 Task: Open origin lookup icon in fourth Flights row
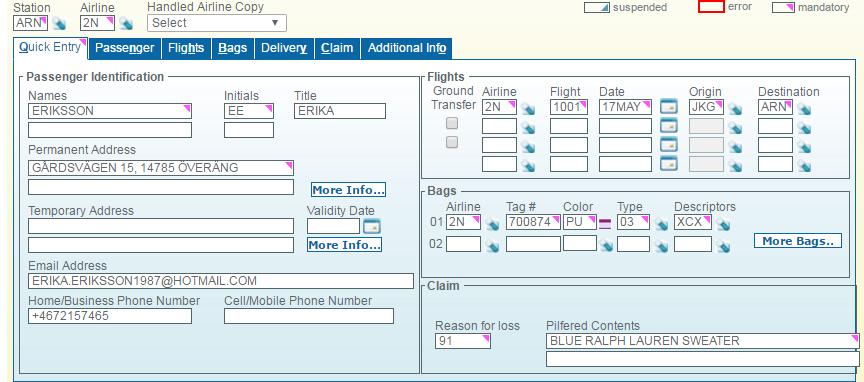point(735,165)
